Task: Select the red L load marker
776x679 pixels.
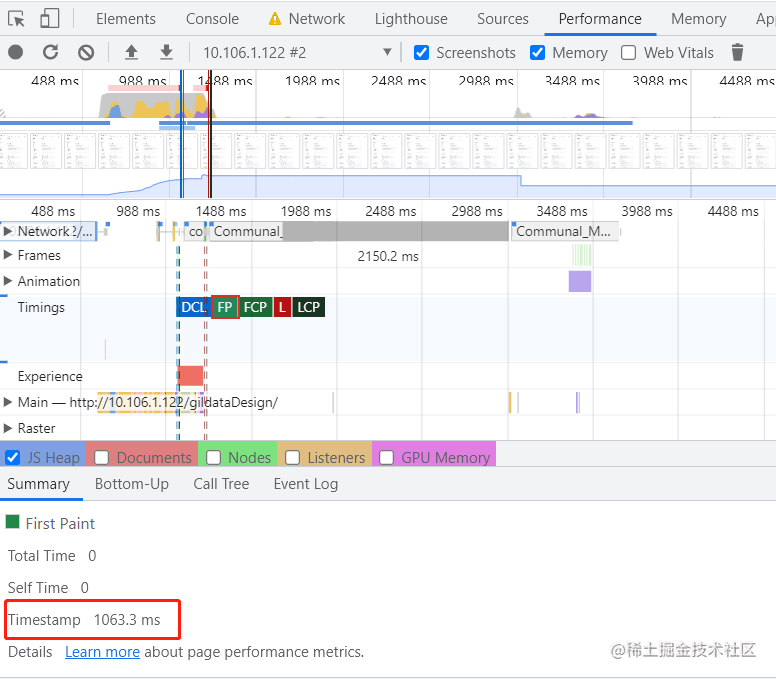Action: click(x=282, y=307)
